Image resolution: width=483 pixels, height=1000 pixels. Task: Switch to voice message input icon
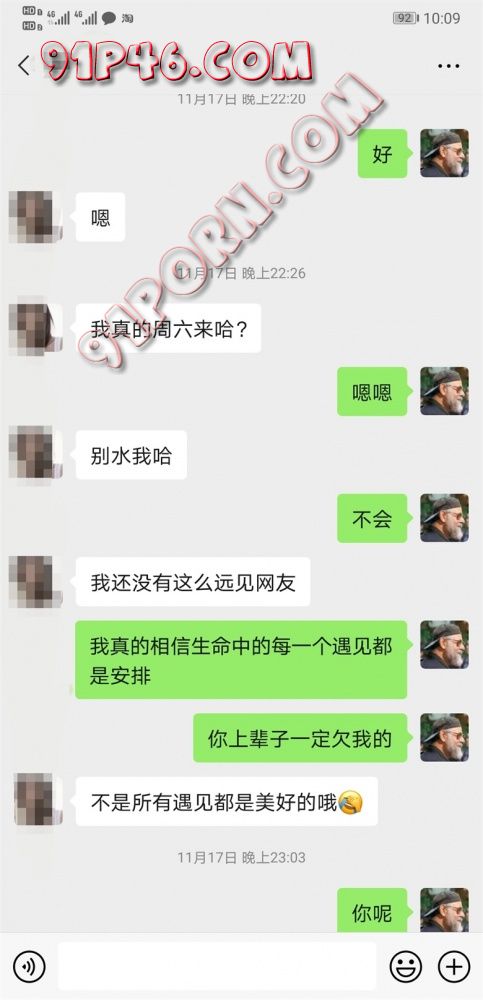pyautogui.click(x=29, y=967)
